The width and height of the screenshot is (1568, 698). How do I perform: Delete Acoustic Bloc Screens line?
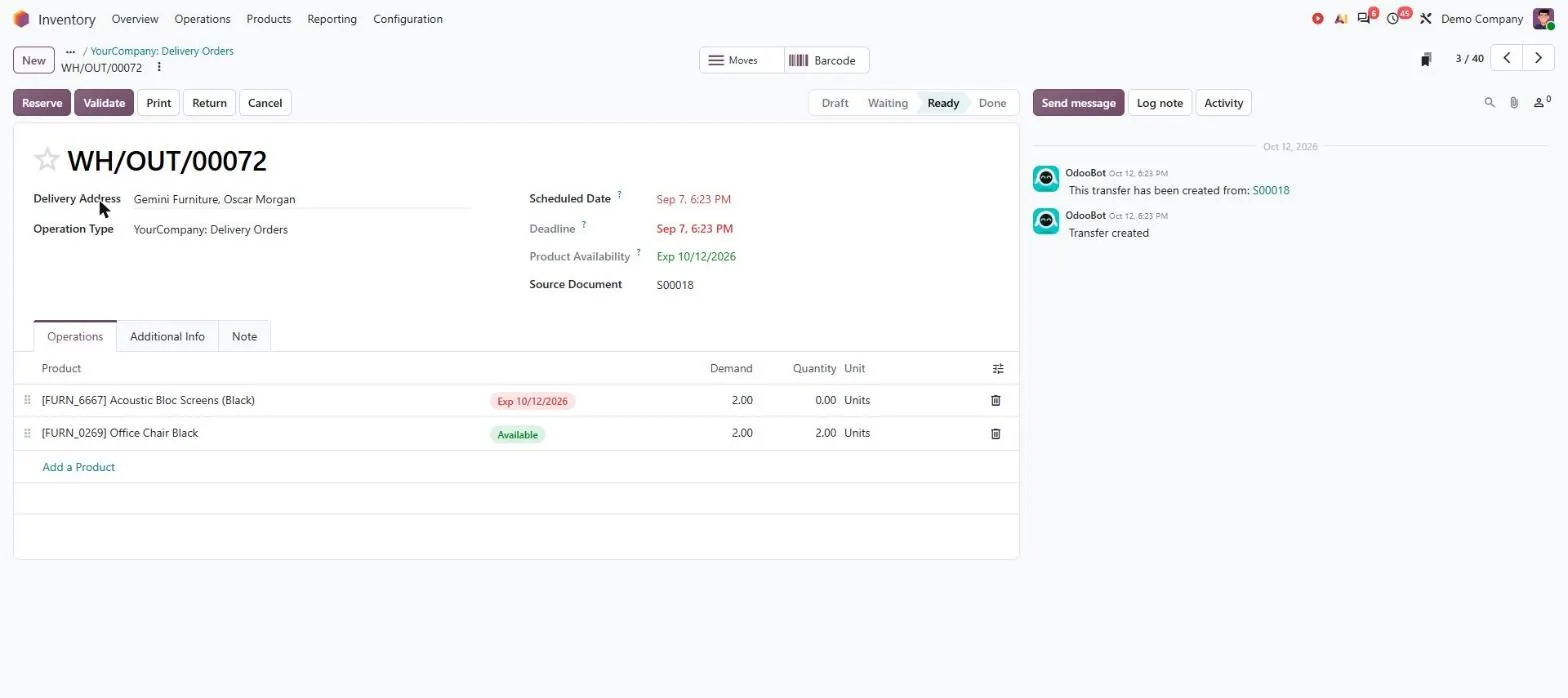(x=995, y=400)
